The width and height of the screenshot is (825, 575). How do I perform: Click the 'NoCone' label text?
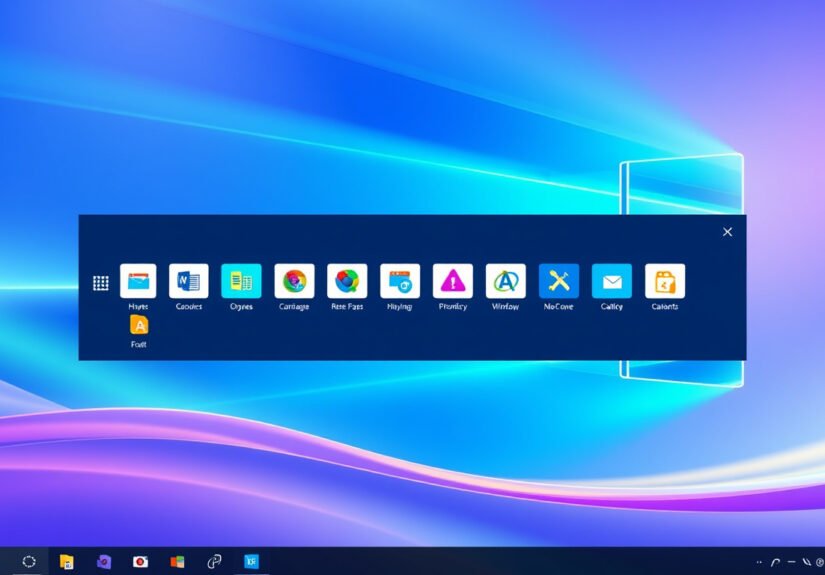click(559, 306)
